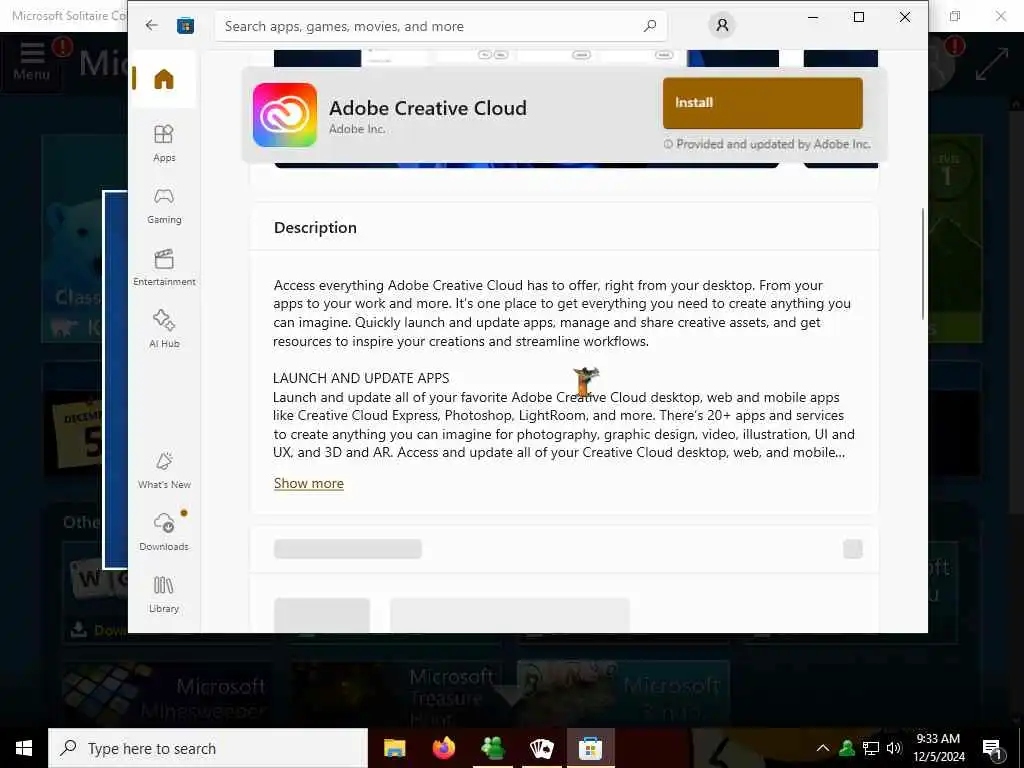Image resolution: width=1024 pixels, height=768 pixels.
Task: Click Show more under Description
Action: pos(308,483)
